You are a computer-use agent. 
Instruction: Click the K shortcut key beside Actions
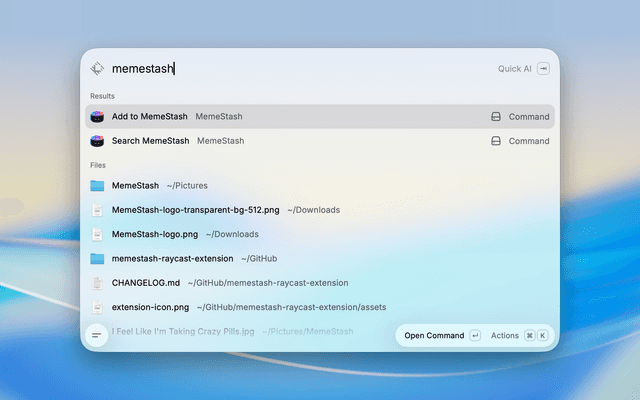coord(542,336)
